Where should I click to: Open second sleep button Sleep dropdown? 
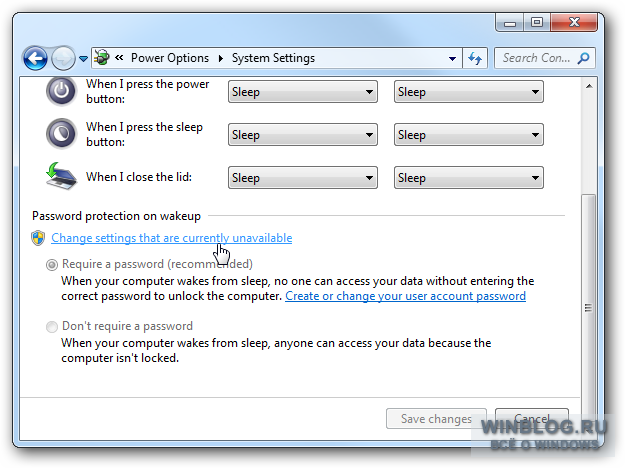pos(468,135)
